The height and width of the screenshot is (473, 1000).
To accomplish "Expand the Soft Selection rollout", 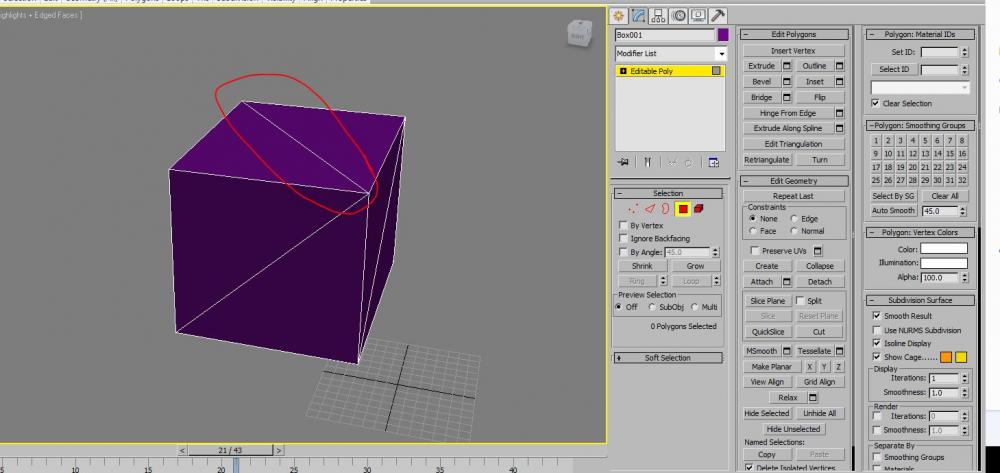I will [x=668, y=358].
